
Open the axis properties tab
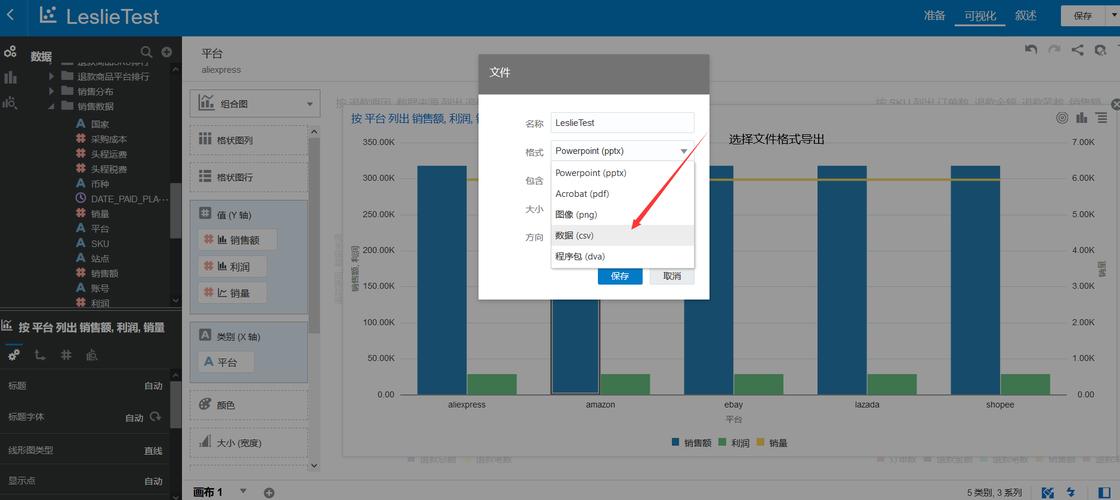(x=40, y=355)
